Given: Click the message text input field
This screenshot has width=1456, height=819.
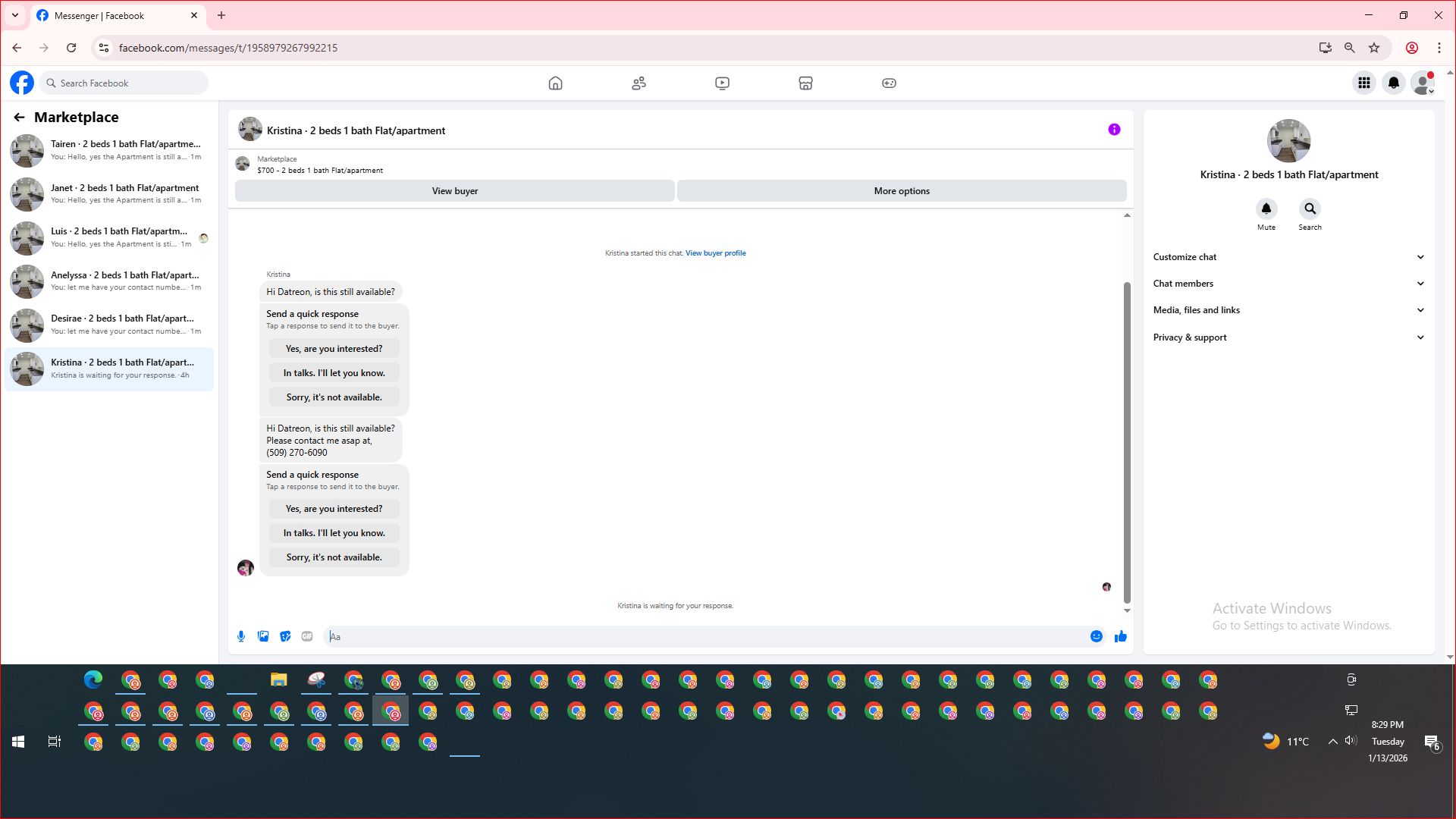Looking at the screenshot, I should 705,636.
